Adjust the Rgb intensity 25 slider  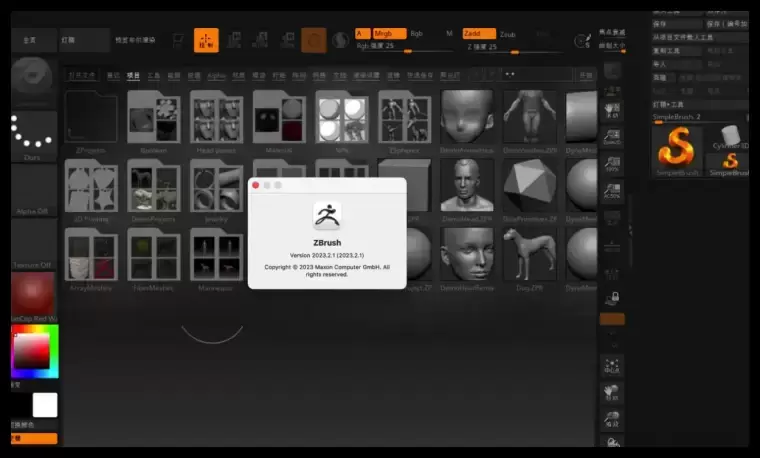click(x=404, y=47)
